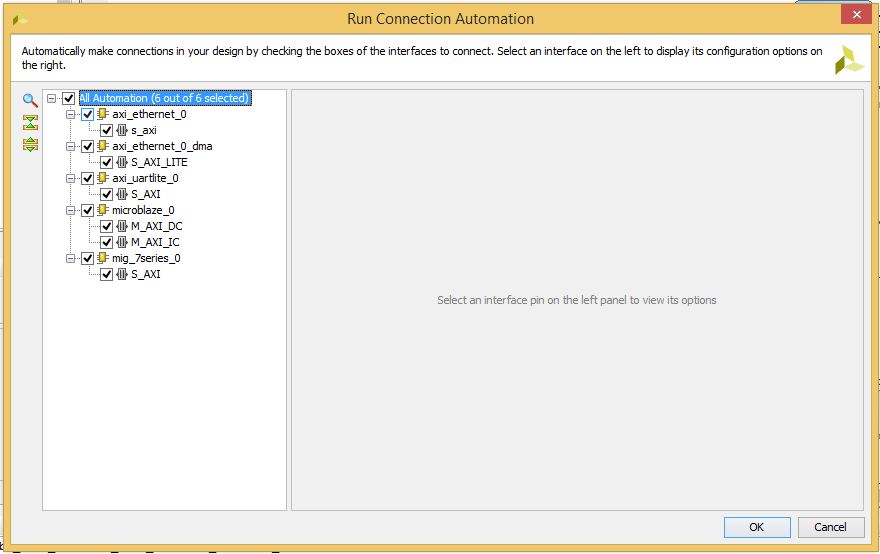Click the Collapse All tree icon
Viewport: 880px width, 554px height.
(x=30, y=122)
